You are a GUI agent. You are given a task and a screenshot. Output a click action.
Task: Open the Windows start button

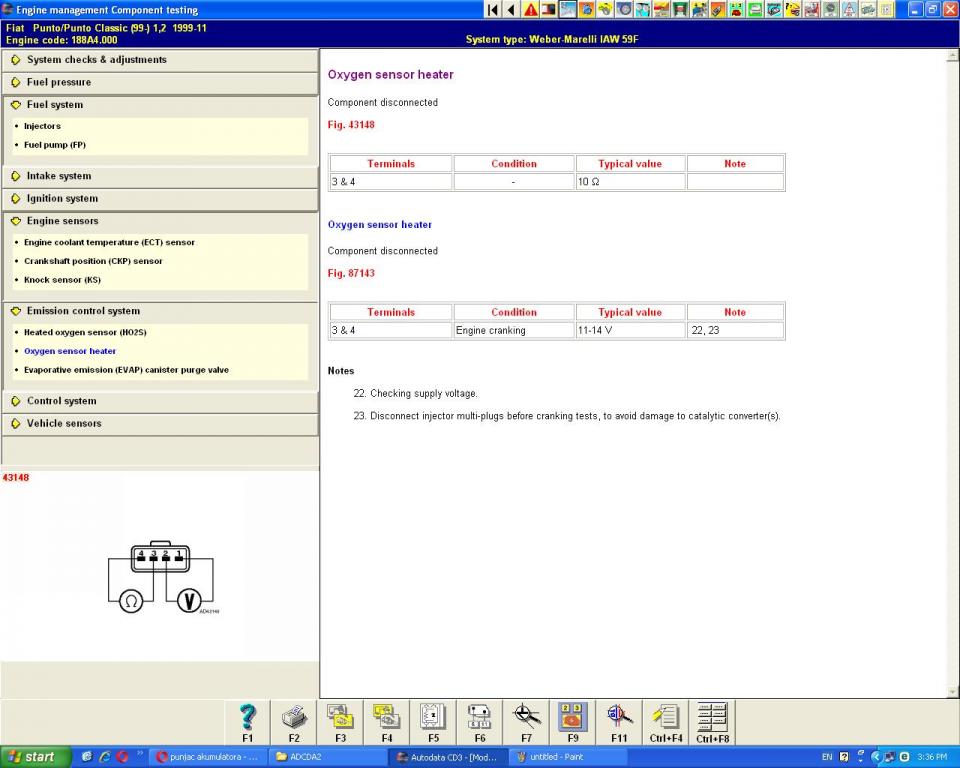coord(35,757)
